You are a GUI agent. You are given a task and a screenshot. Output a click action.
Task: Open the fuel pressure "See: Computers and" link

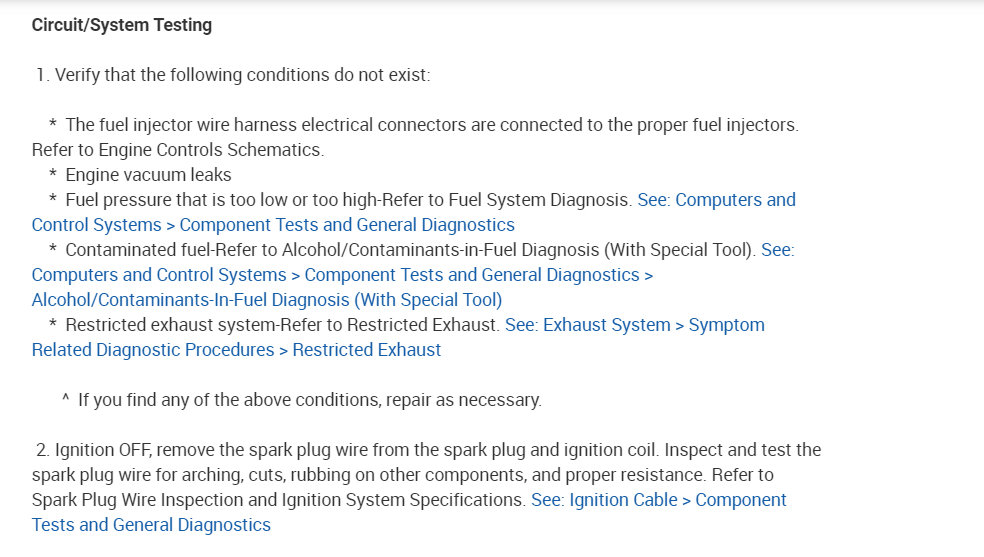click(716, 200)
